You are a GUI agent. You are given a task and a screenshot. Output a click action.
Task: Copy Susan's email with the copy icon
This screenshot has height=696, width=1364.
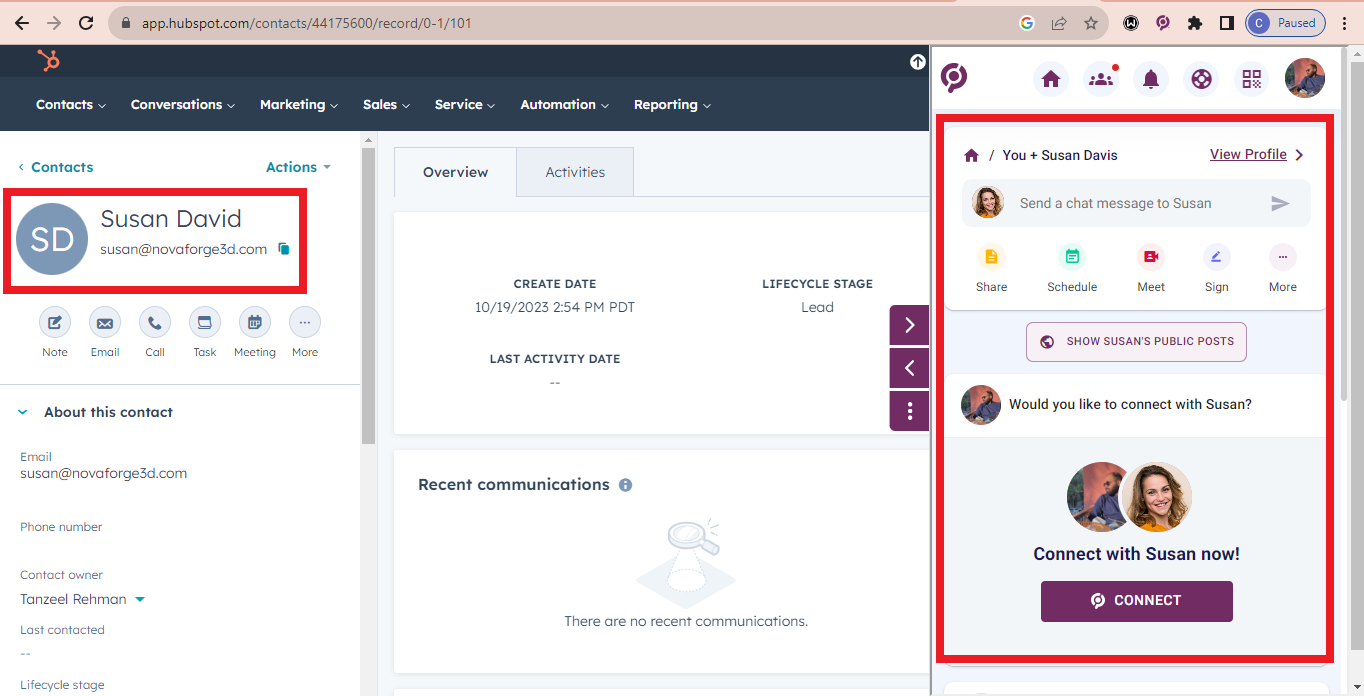[284, 249]
